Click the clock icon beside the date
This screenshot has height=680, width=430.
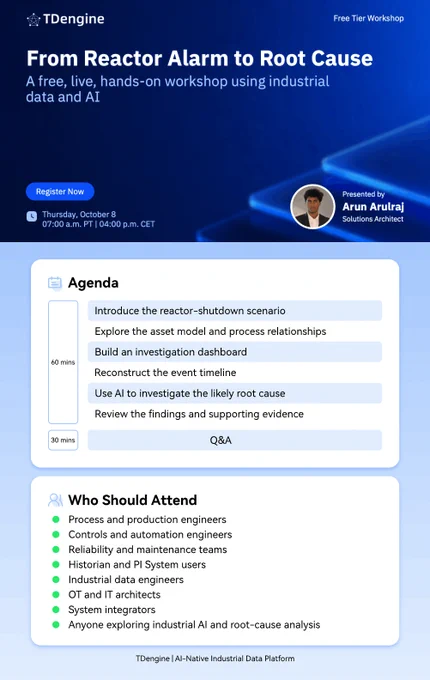pyautogui.click(x=32, y=216)
